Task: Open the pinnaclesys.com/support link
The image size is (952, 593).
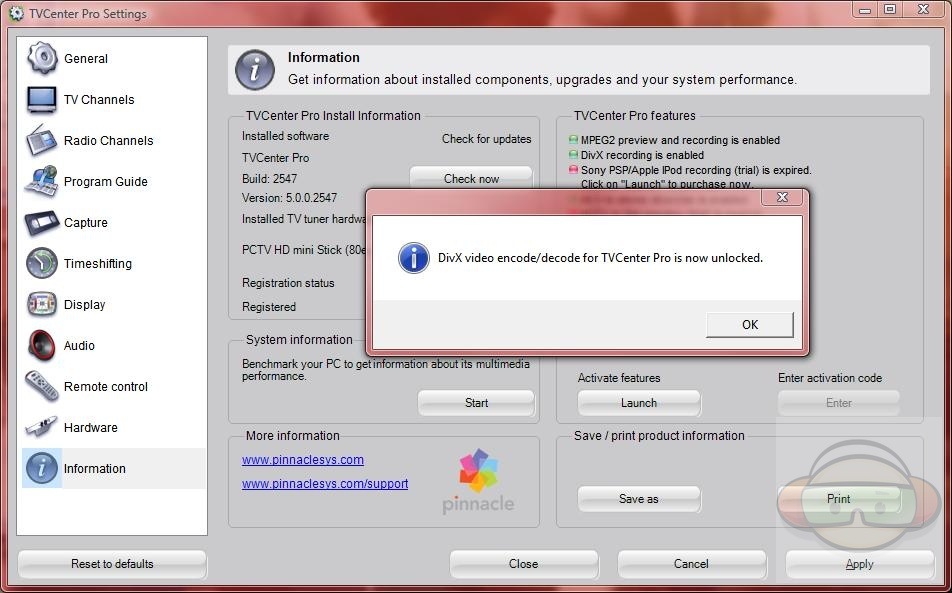Action: click(x=324, y=484)
